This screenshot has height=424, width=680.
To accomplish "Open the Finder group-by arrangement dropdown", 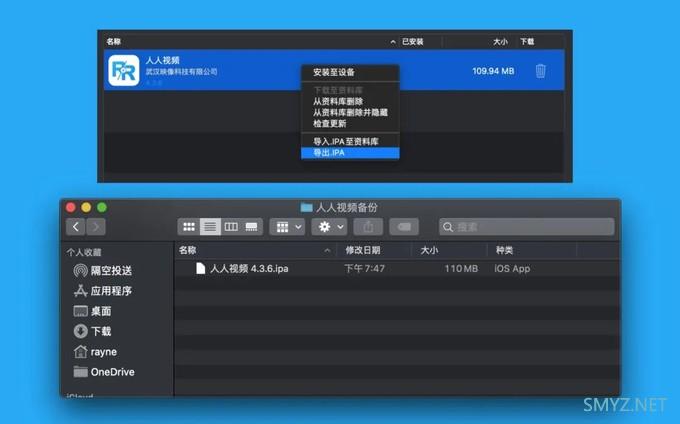I will [x=288, y=227].
